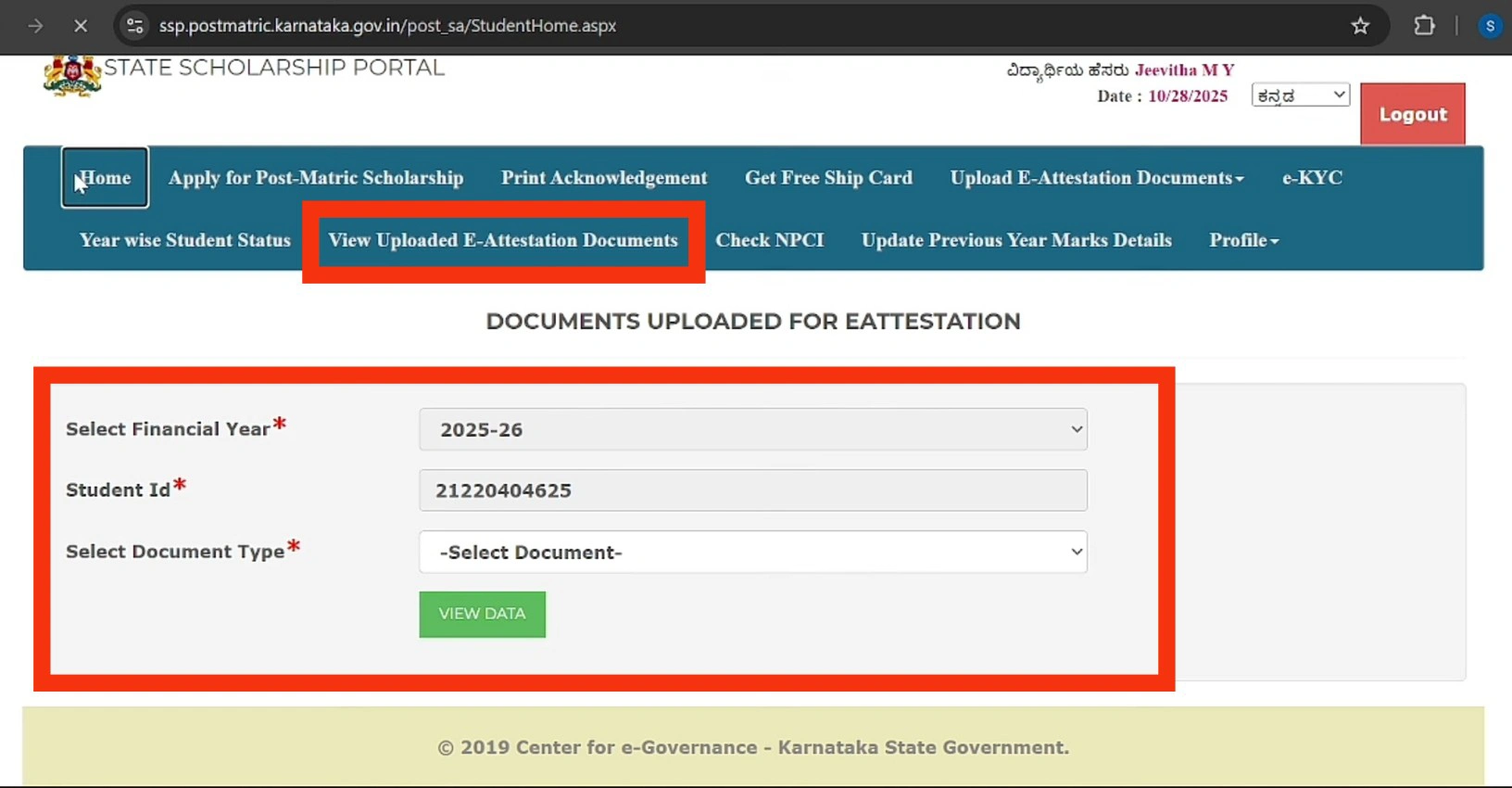1512x788 pixels.
Task: Click DOCUMENTS UPLOADED FOR EATTESTATION heading
Action: (x=753, y=322)
